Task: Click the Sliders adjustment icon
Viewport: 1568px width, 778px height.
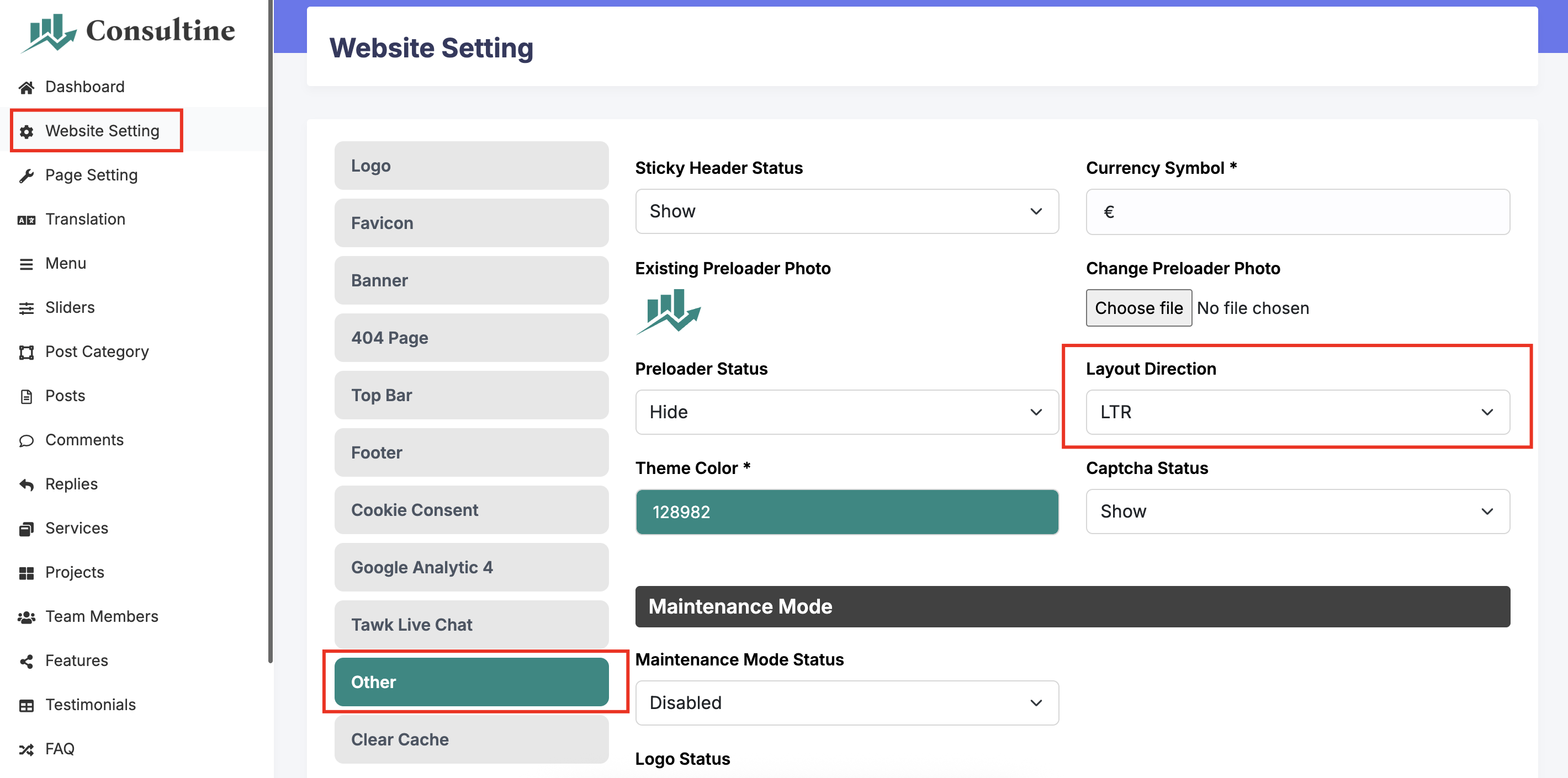Action: [26, 308]
